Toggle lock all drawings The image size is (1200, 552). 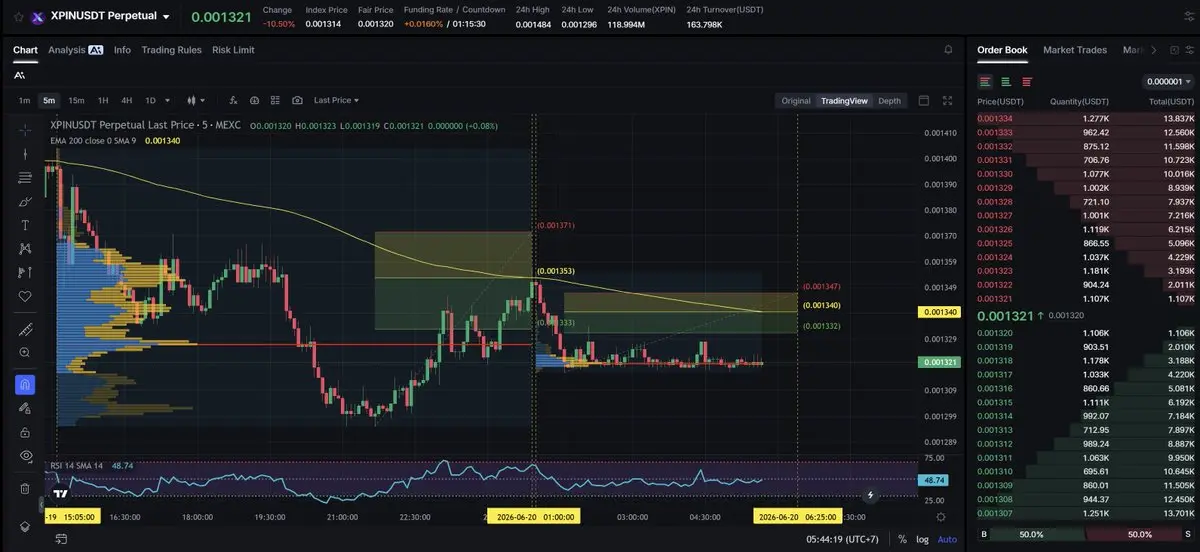click(25, 432)
